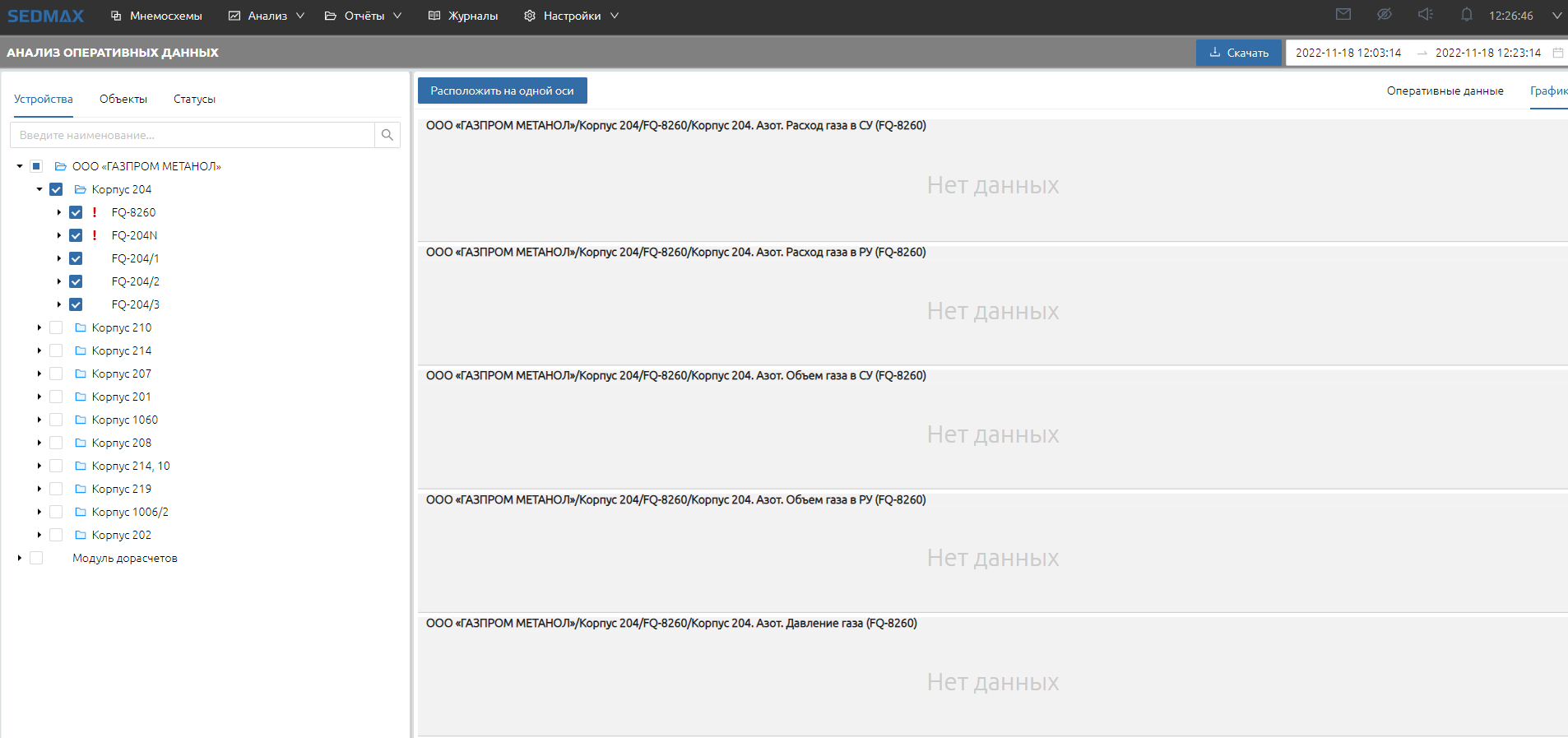Open the mail envelope icon
The height and width of the screenshot is (738, 1568).
pos(1343,15)
